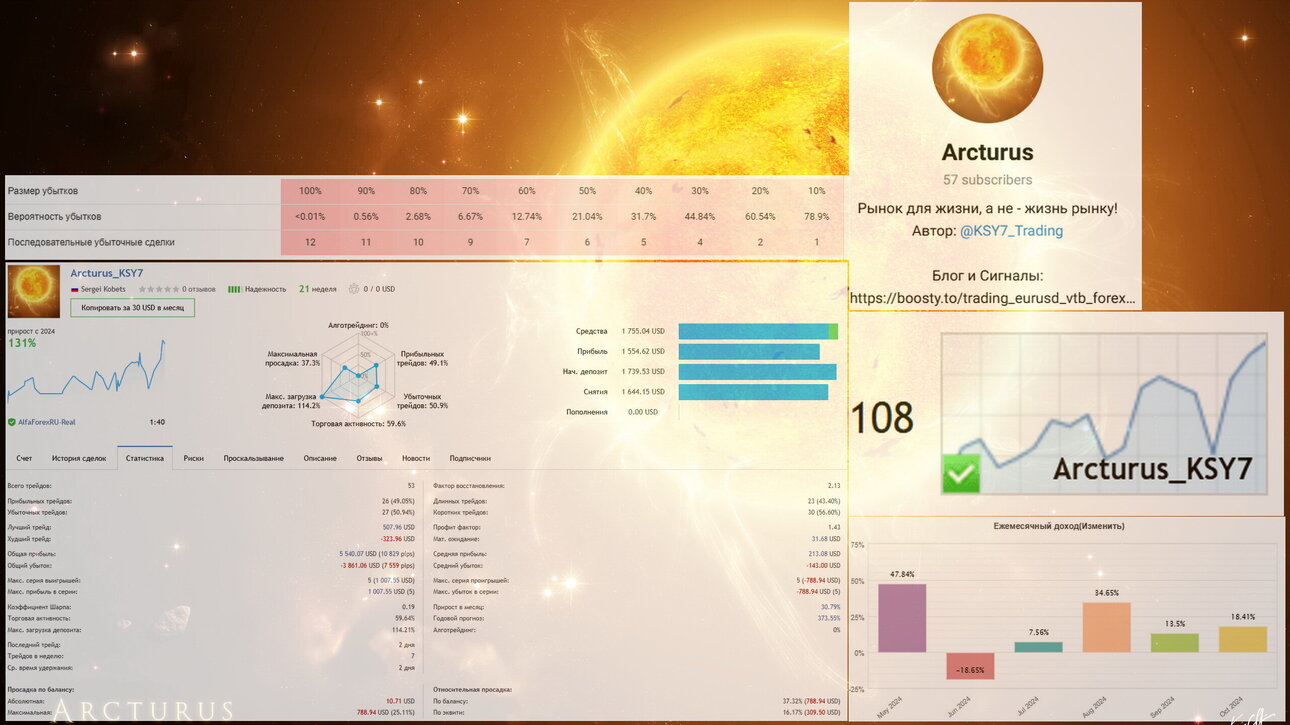The width and height of the screenshot is (1290, 725).
Task: Click the Максимальная просадка 788.94 USD value
Action: [x=385, y=713]
